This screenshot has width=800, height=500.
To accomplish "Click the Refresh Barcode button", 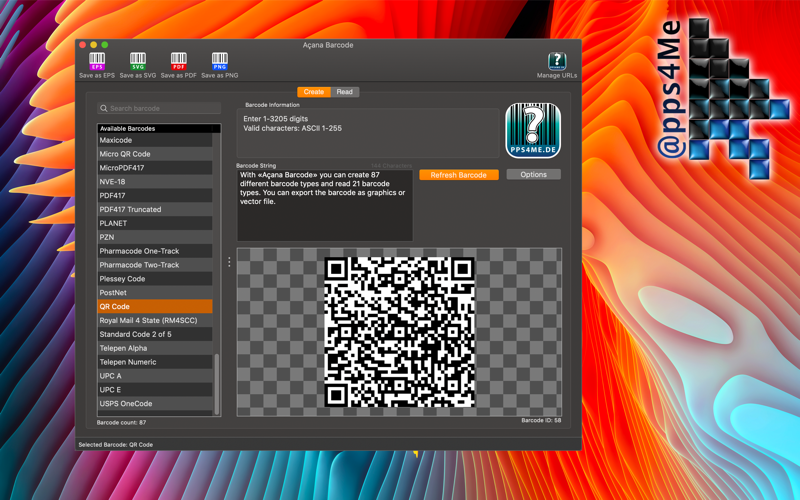I will [459, 175].
